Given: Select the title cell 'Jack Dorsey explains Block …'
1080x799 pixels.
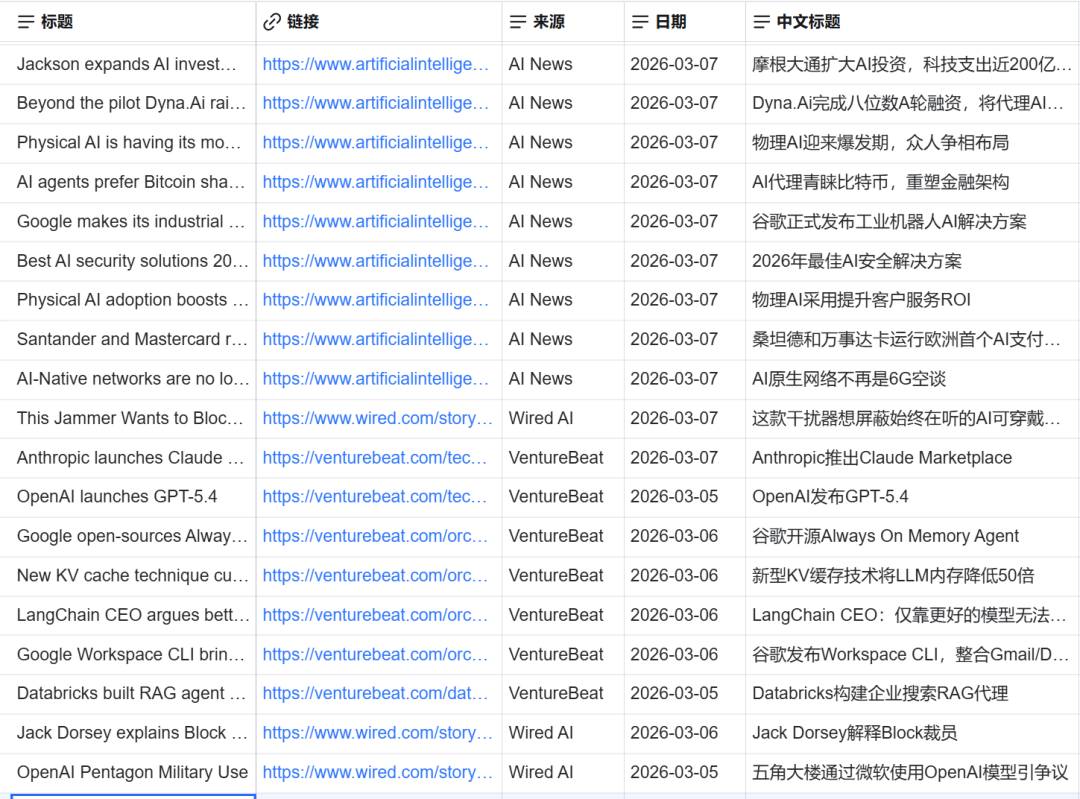Looking at the screenshot, I should coord(128,733).
